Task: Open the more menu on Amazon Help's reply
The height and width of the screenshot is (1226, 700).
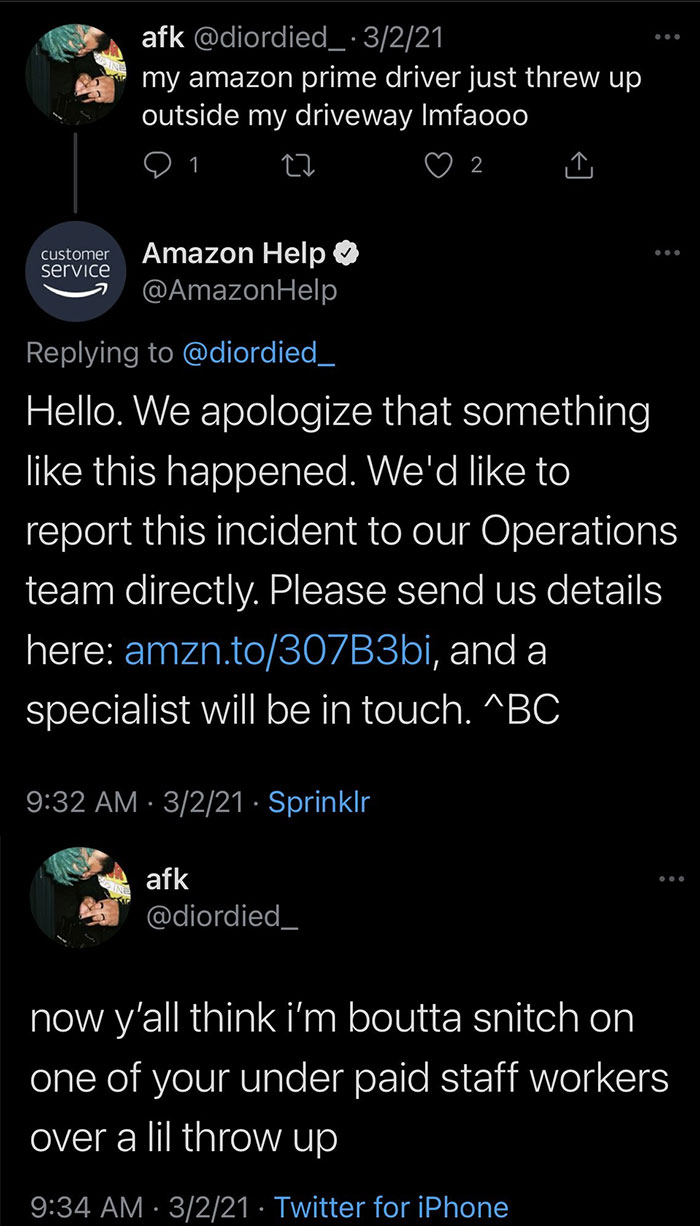Action: [x=667, y=253]
